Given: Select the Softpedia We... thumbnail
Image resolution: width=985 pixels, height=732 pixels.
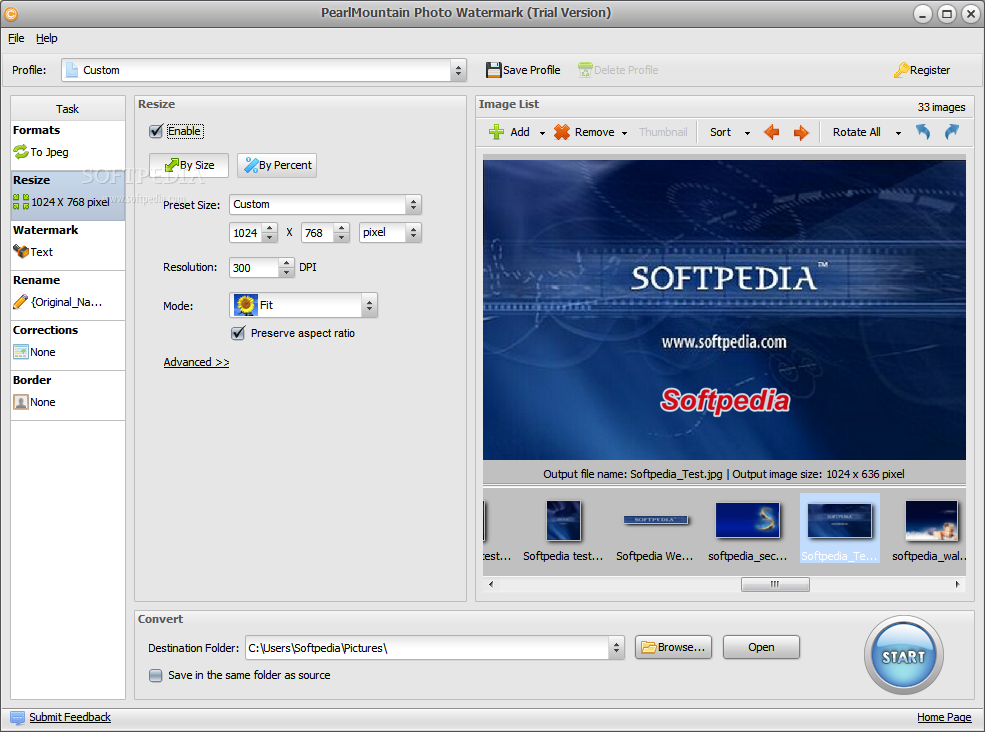Looking at the screenshot, I should coord(655,529).
